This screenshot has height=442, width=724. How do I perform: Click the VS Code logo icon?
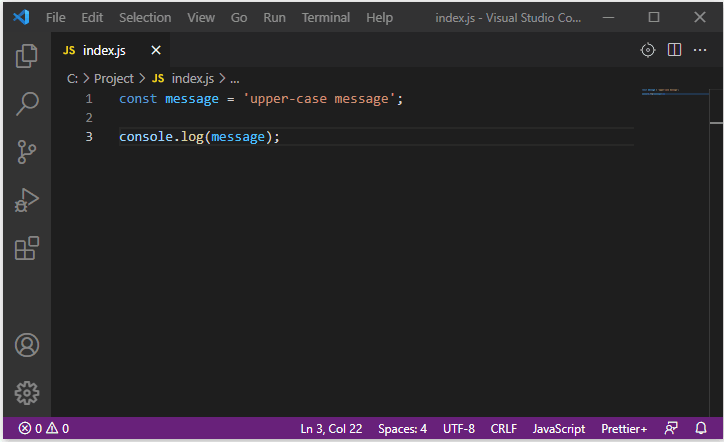click(x=21, y=18)
